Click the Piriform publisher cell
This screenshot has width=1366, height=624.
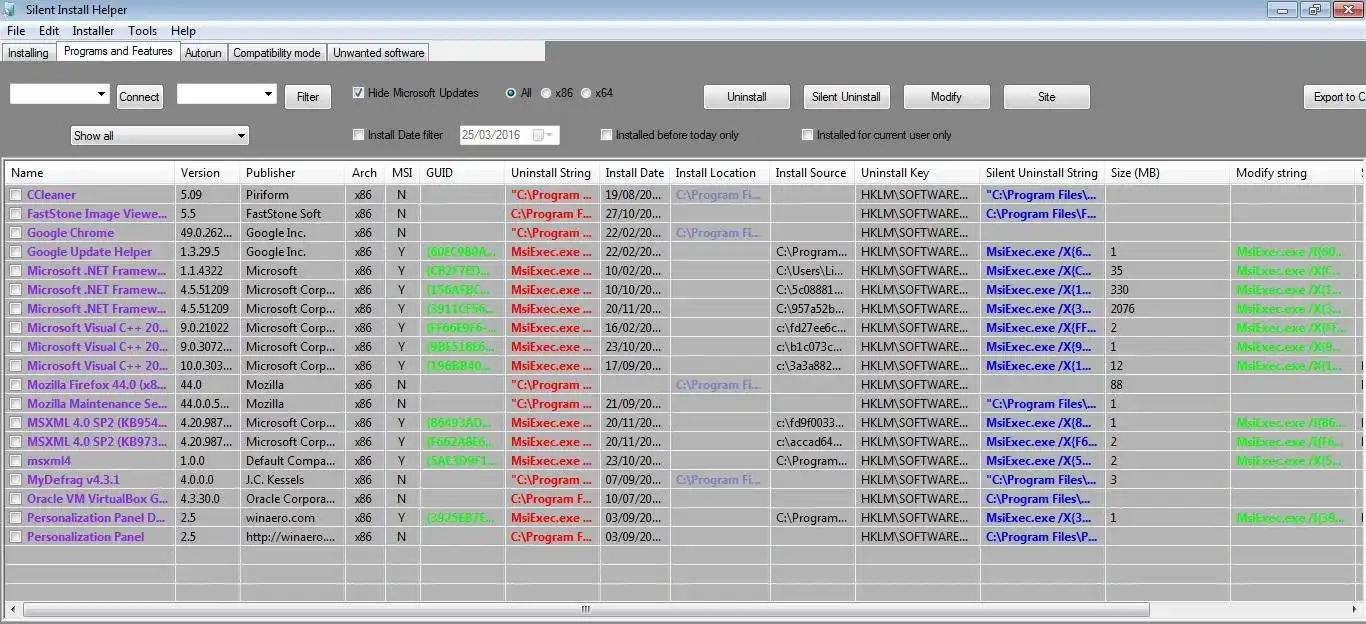click(267, 195)
